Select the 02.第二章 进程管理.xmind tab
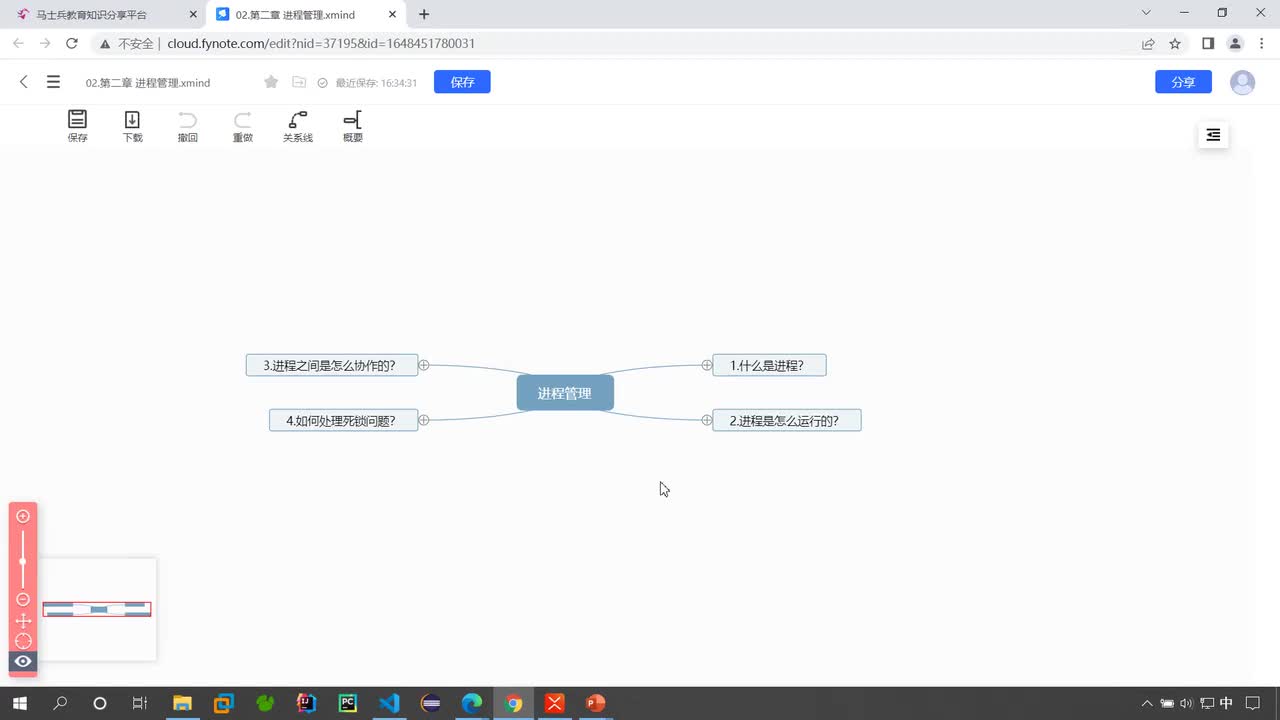 tap(307, 14)
